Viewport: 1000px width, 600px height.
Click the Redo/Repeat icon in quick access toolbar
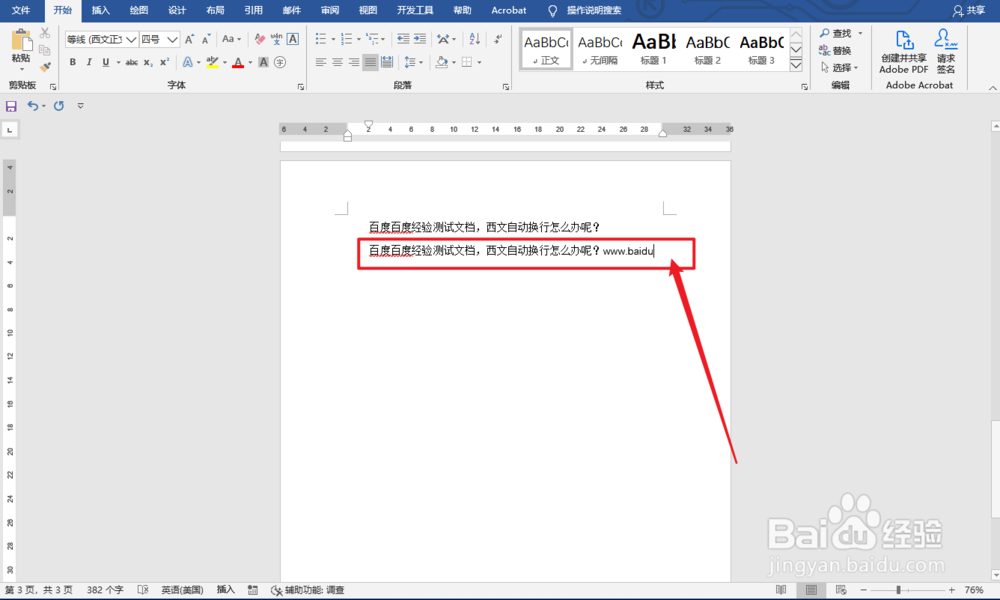click(59, 106)
